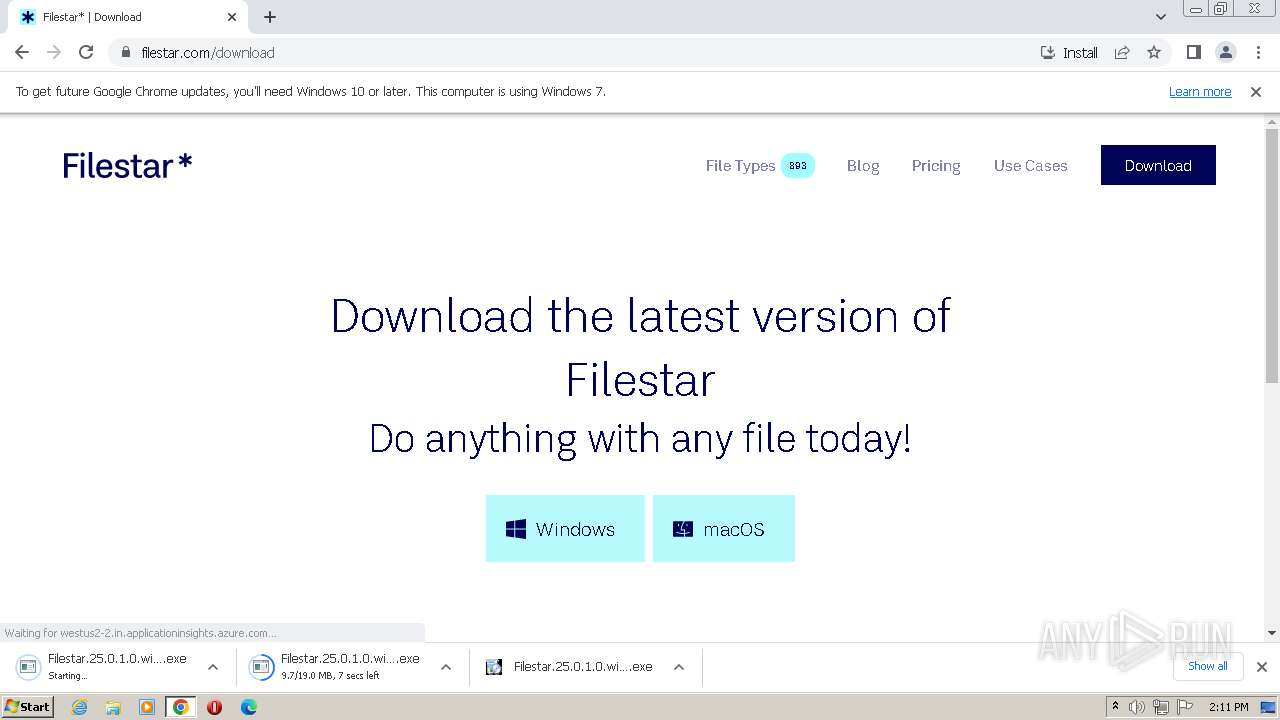Viewport: 1280px width, 720px height.
Task: Open the Windows Start menu
Action: point(27,706)
